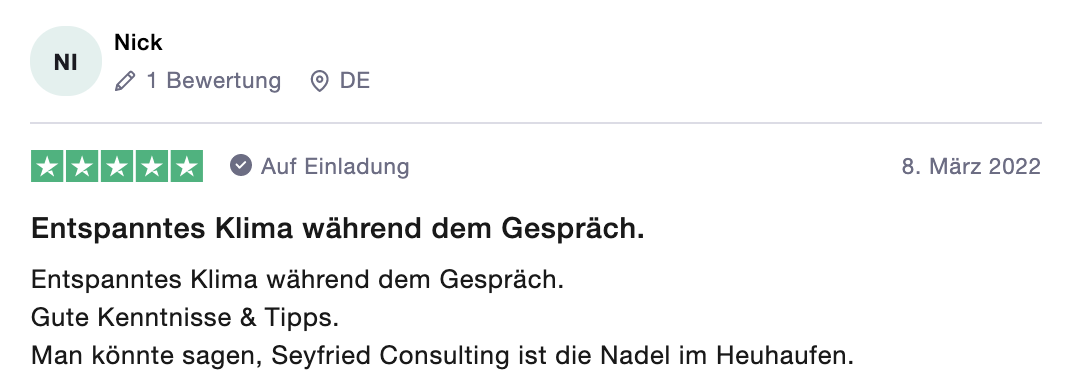
Task: Click the word Heuhaufen in review
Action: 785,356
